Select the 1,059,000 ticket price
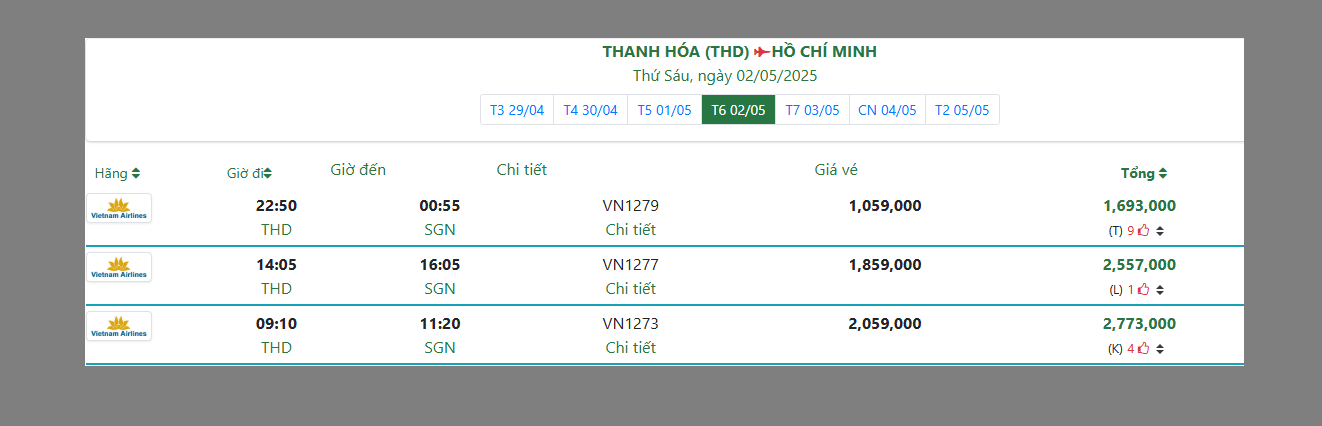 [884, 206]
